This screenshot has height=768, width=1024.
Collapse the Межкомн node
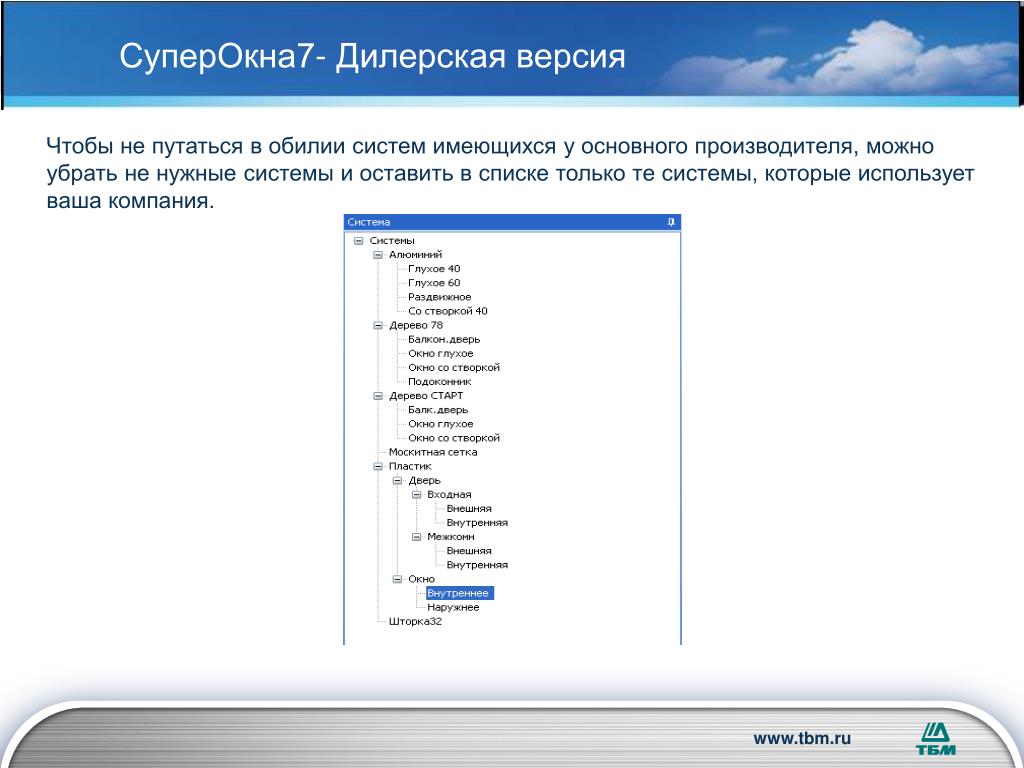416,537
